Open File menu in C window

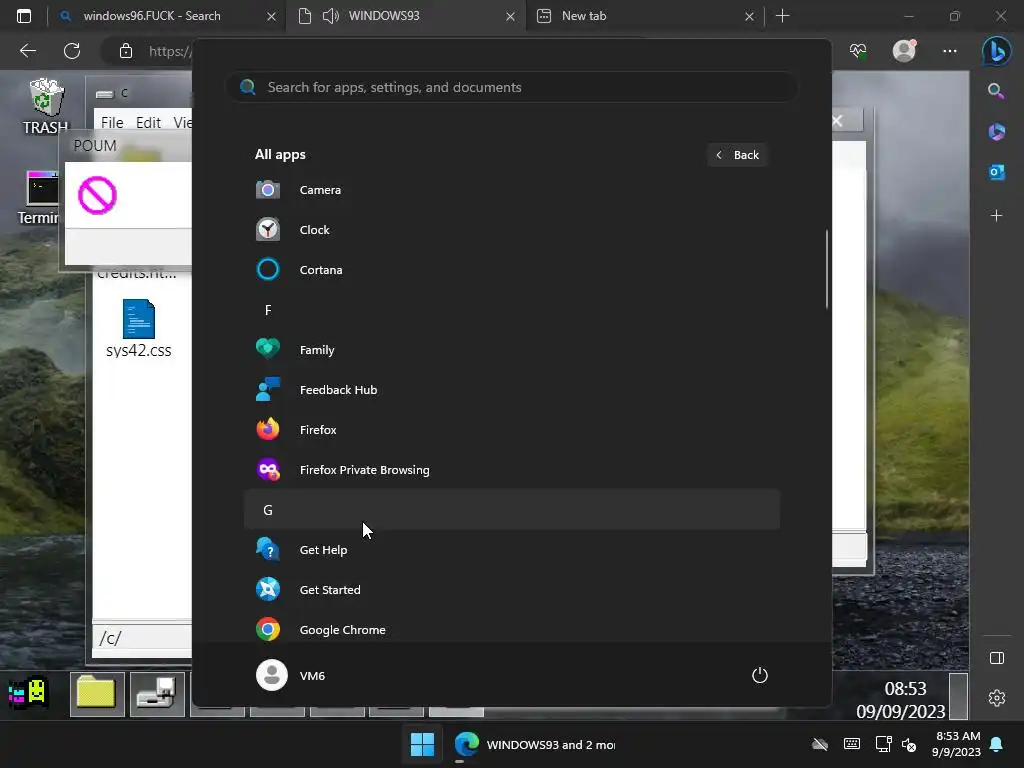pos(112,123)
